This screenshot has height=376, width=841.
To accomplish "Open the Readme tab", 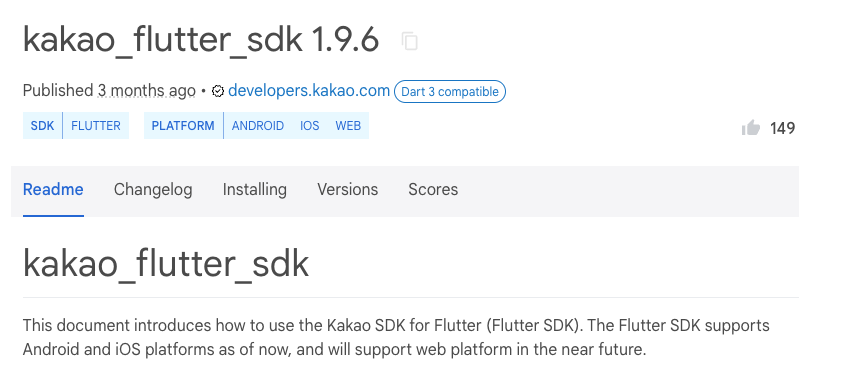I will (x=53, y=190).
